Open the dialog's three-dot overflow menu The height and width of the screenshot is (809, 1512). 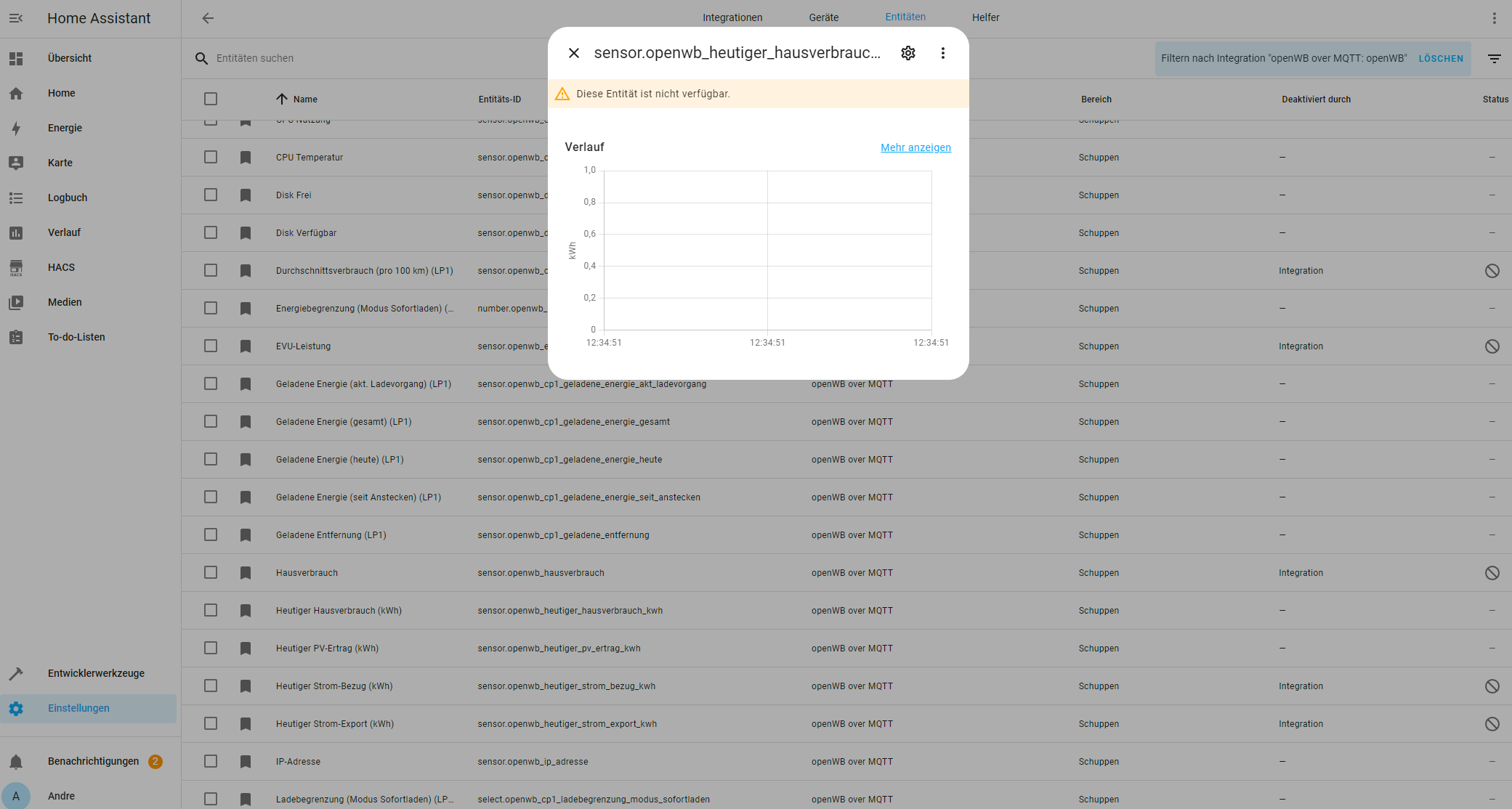942,53
